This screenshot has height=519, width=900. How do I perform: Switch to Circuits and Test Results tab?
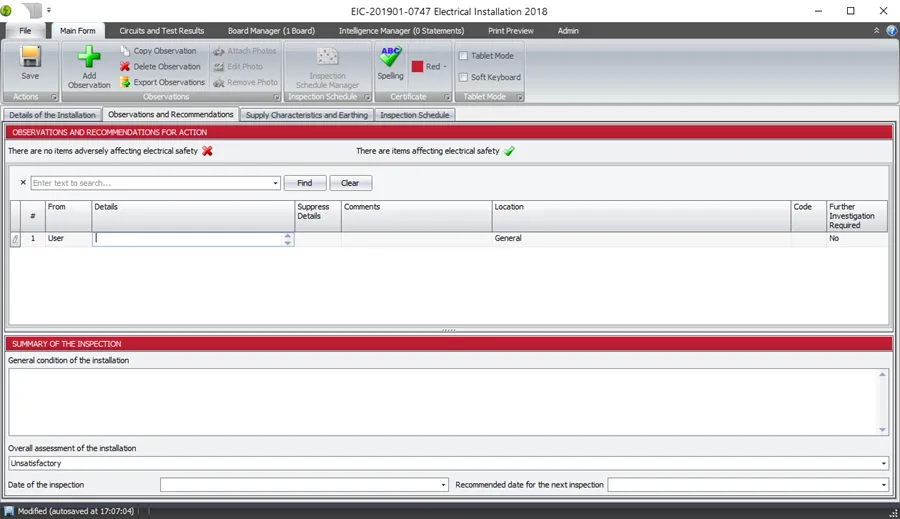[161, 31]
